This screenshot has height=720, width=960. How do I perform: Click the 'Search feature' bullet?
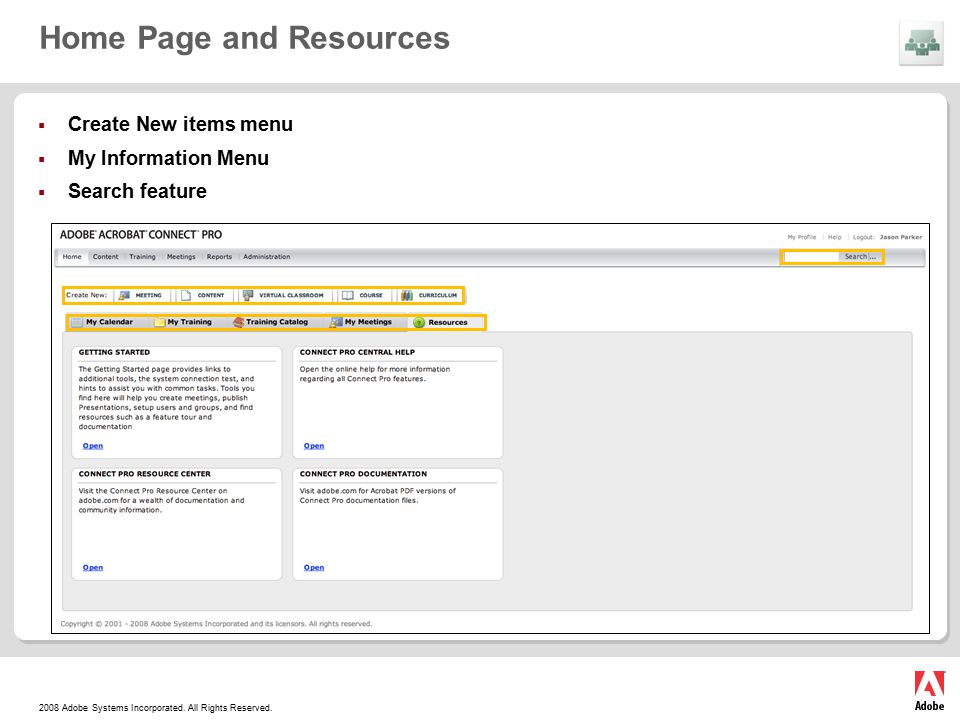pyautogui.click(x=137, y=191)
